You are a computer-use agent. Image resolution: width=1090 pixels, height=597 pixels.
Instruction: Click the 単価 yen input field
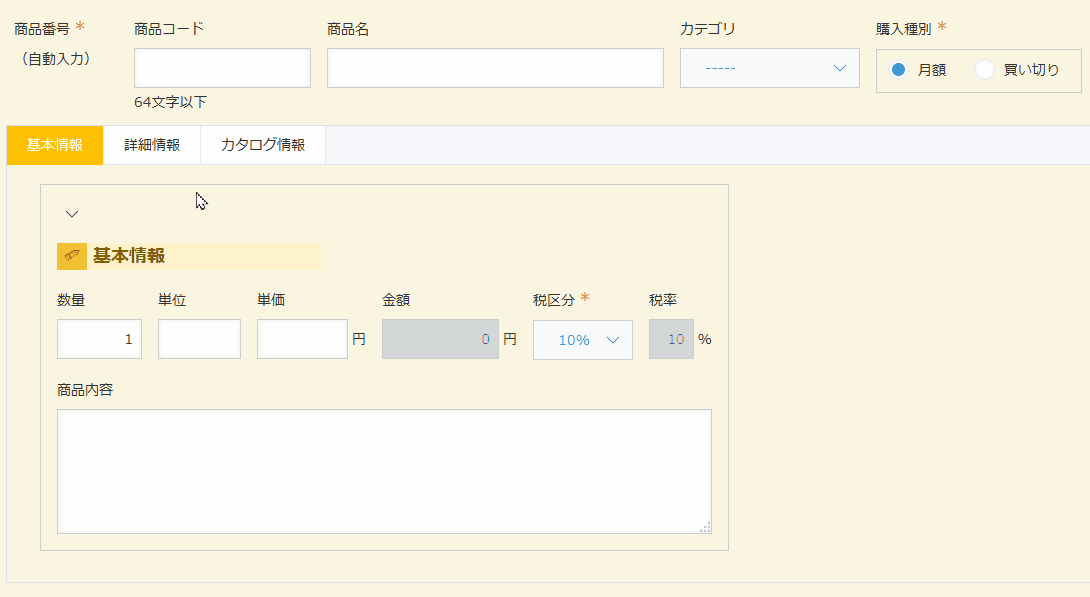(x=302, y=339)
